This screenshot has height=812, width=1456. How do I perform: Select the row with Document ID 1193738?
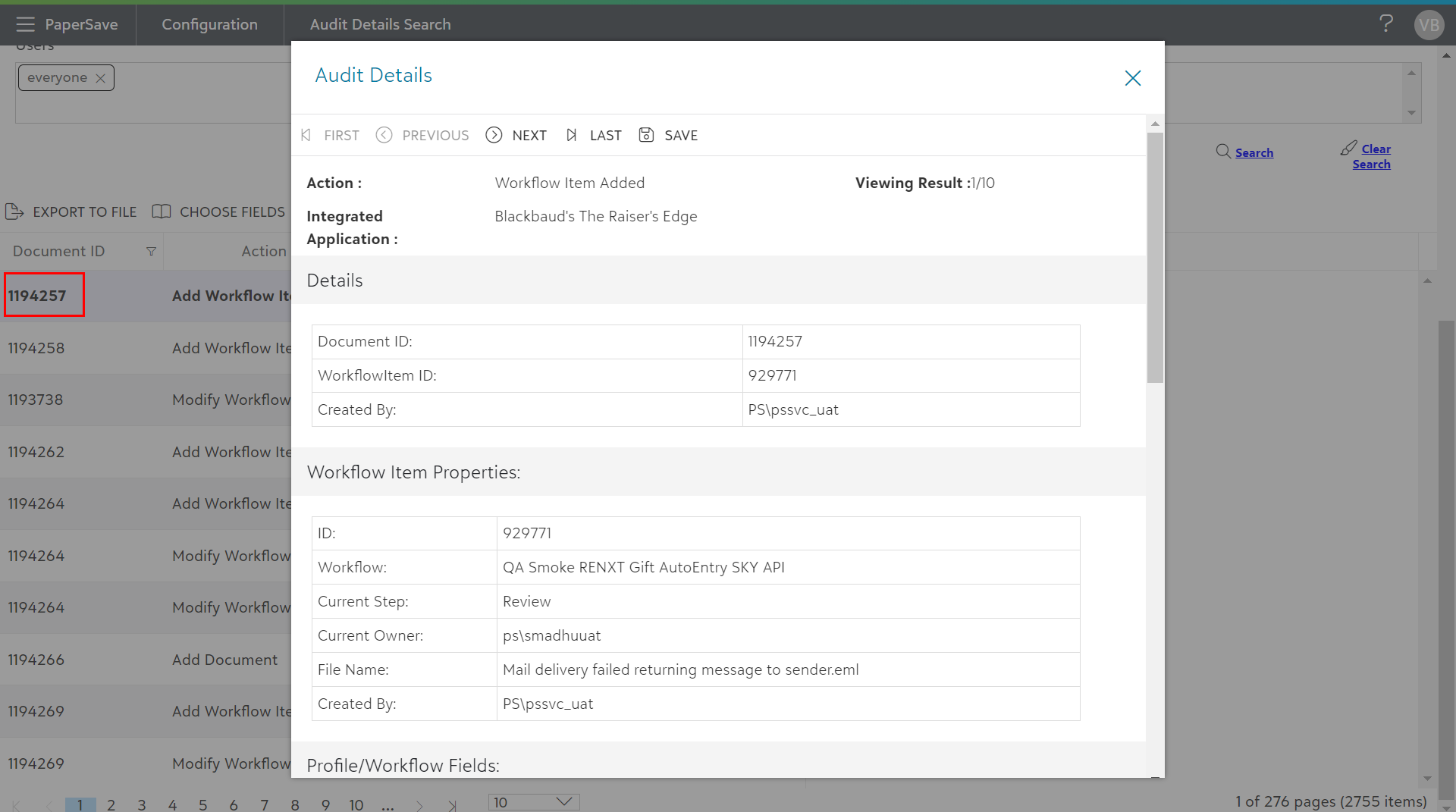coord(36,400)
